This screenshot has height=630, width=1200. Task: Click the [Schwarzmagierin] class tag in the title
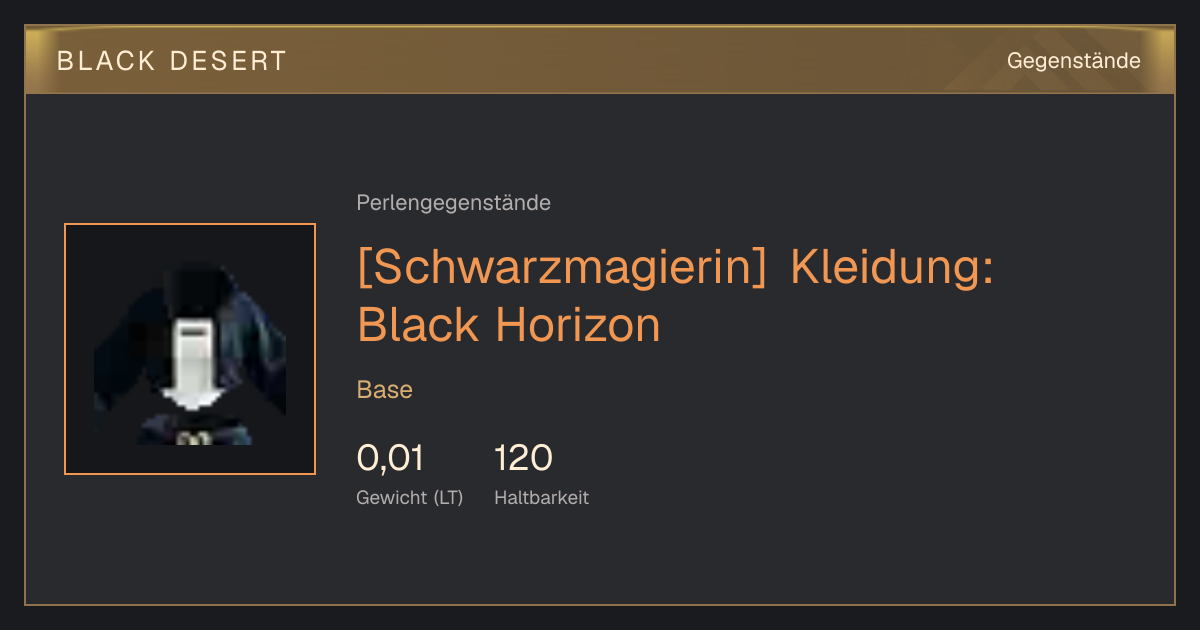562,267
